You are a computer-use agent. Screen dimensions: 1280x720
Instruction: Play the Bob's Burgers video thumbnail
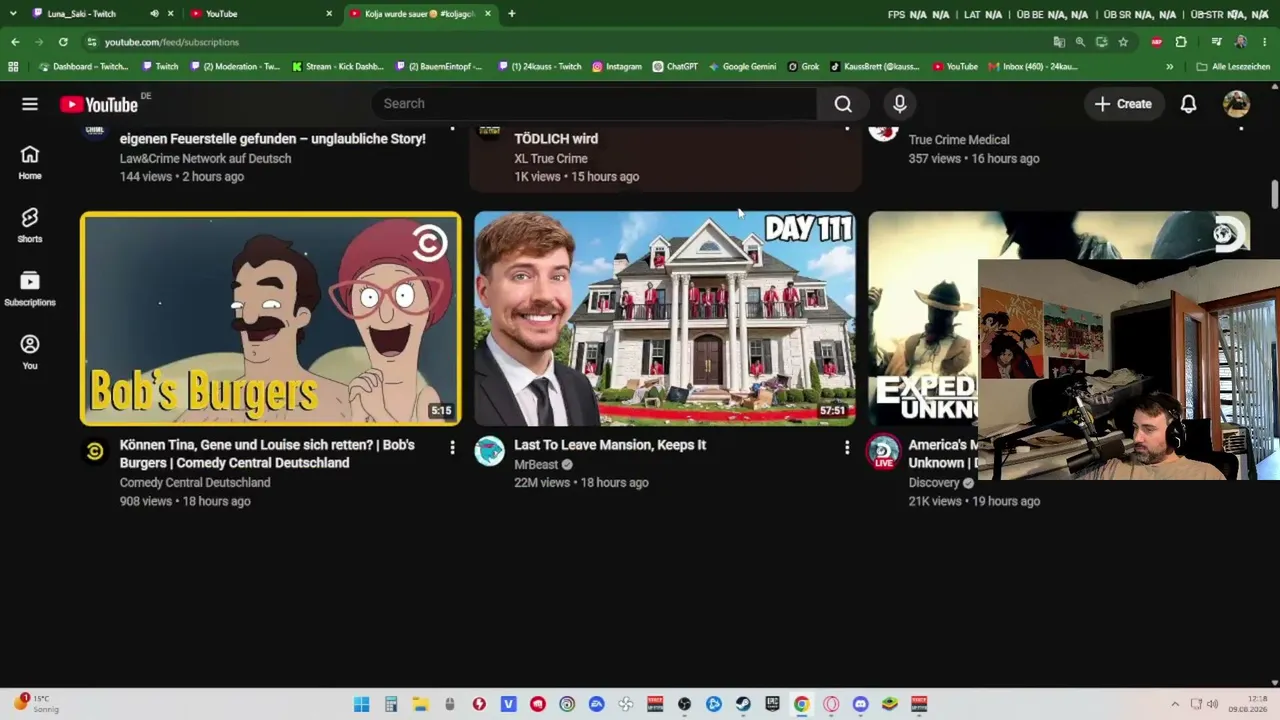[271, 318]
